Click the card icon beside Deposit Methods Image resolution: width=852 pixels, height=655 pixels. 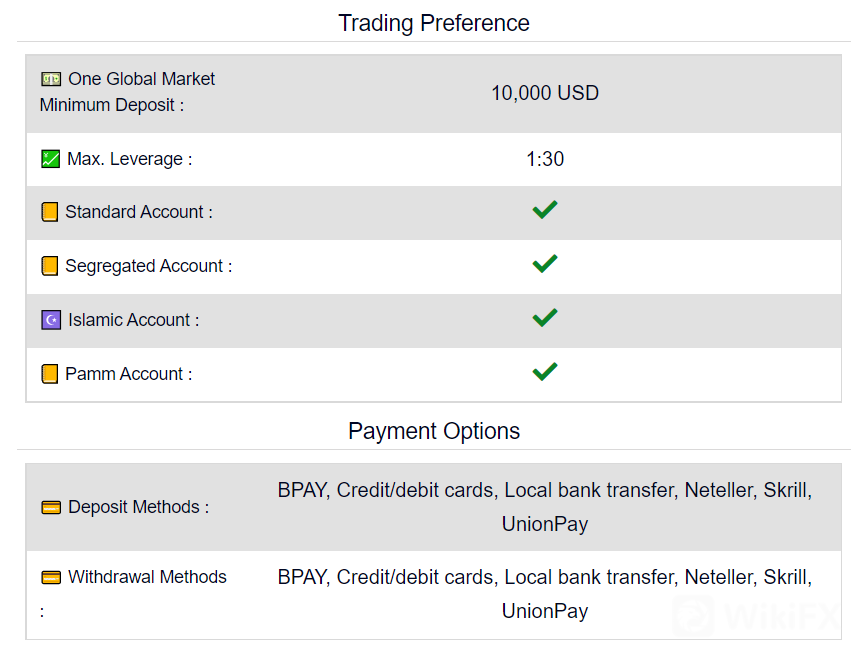pos(51,507)
